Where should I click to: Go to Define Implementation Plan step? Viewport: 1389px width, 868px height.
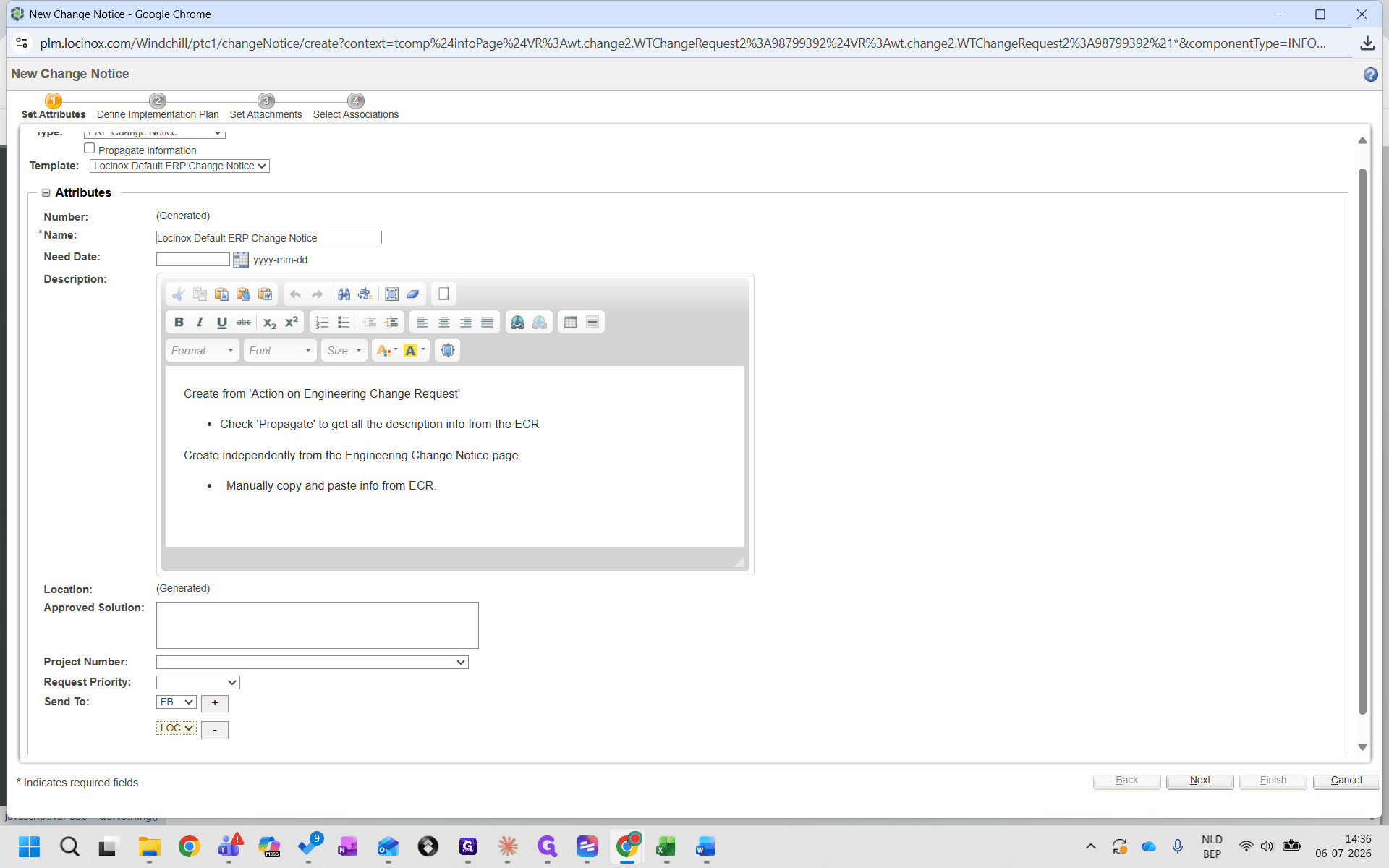point(158,108)
